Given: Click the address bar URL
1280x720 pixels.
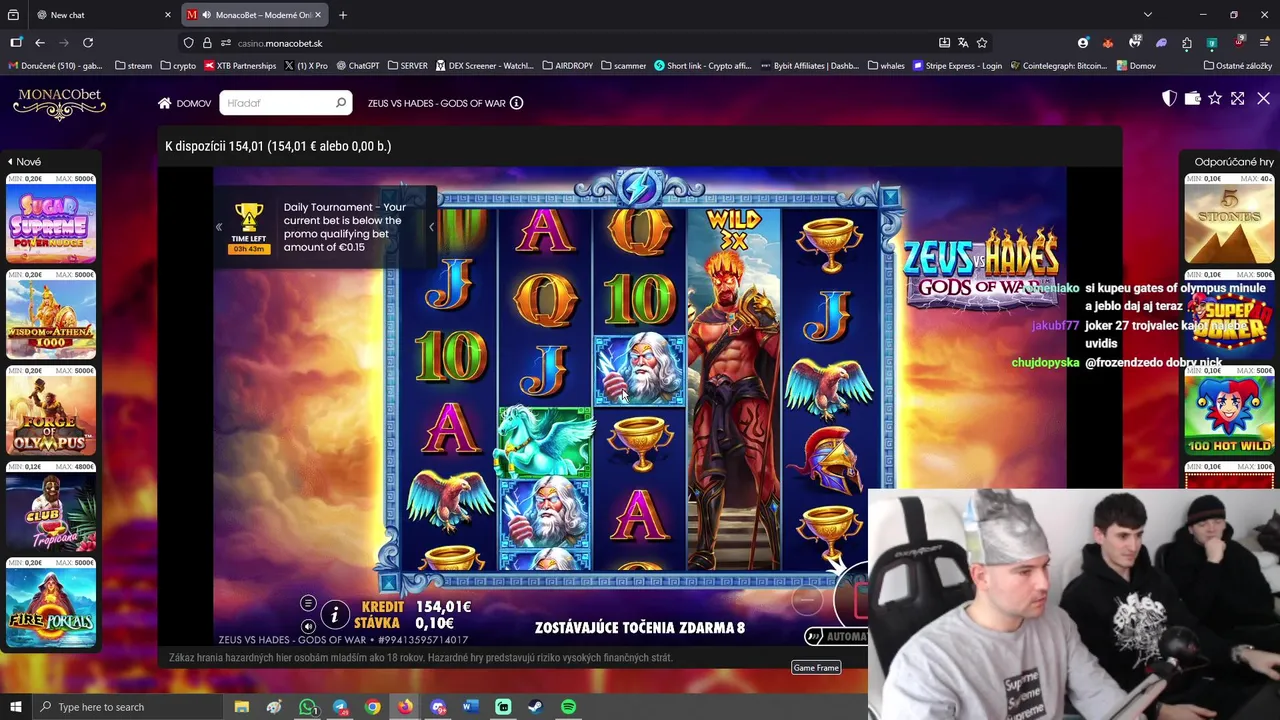Looking at the screenshot, I should pos(280,43).
